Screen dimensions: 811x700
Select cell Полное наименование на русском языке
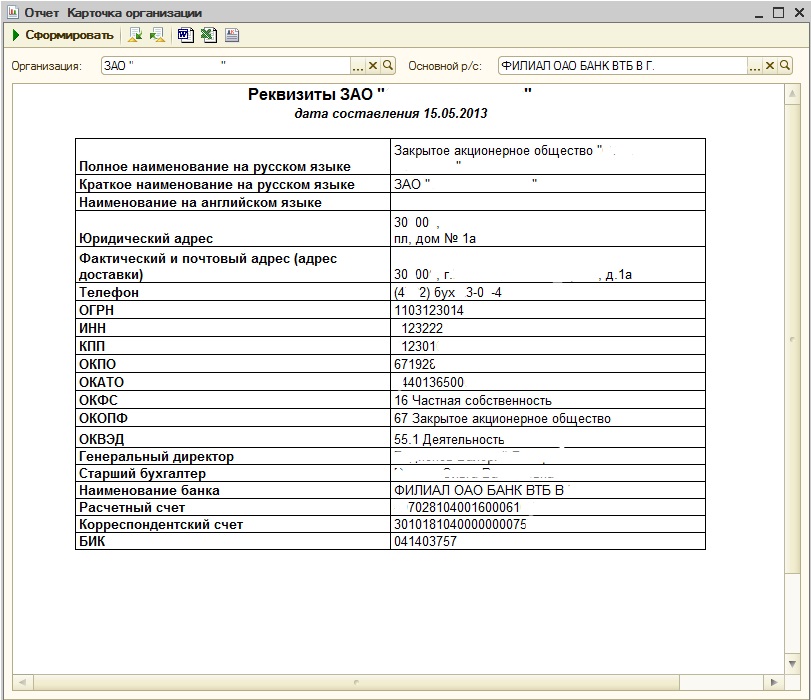pos(233,157)
